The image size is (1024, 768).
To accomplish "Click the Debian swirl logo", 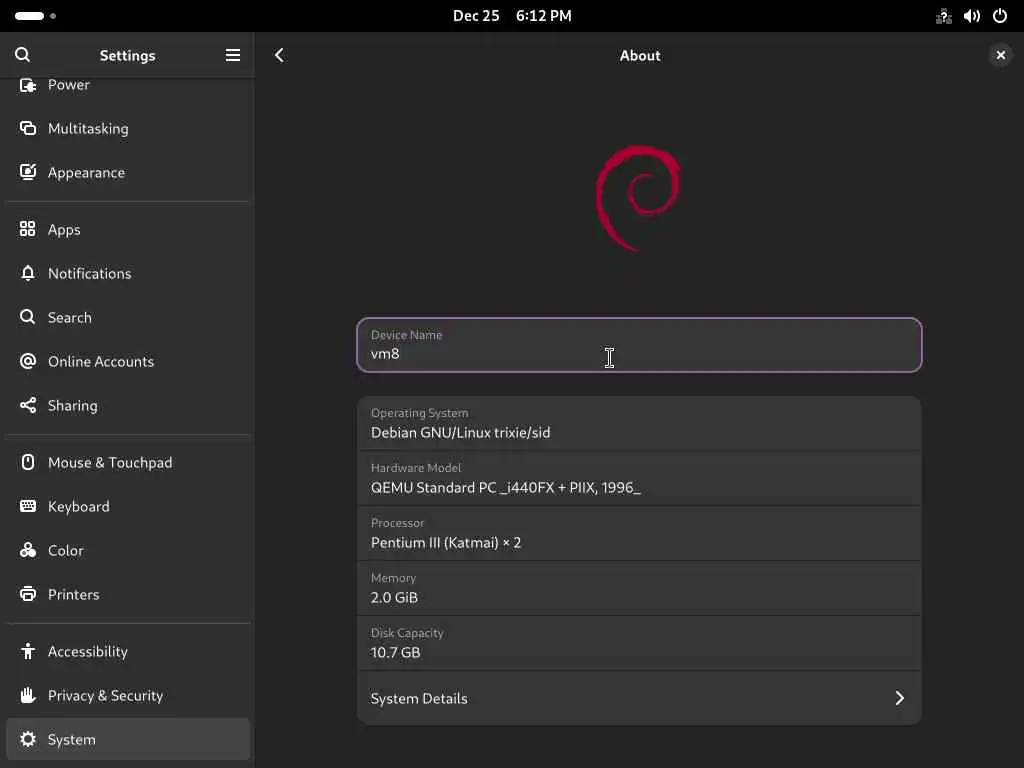I will pos(638,198).
